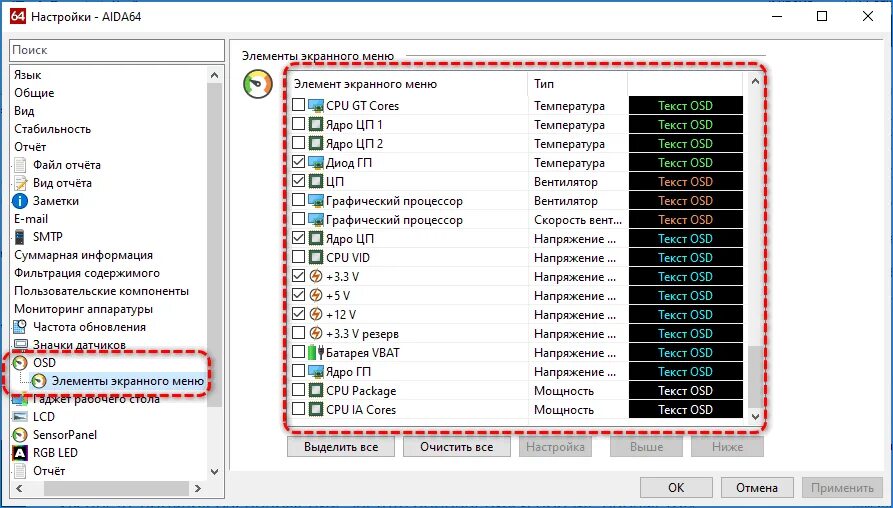The width and height of the screenshot is (893, 508).
Task: Click the SMTP server icon
Action: tap(20, 237)
